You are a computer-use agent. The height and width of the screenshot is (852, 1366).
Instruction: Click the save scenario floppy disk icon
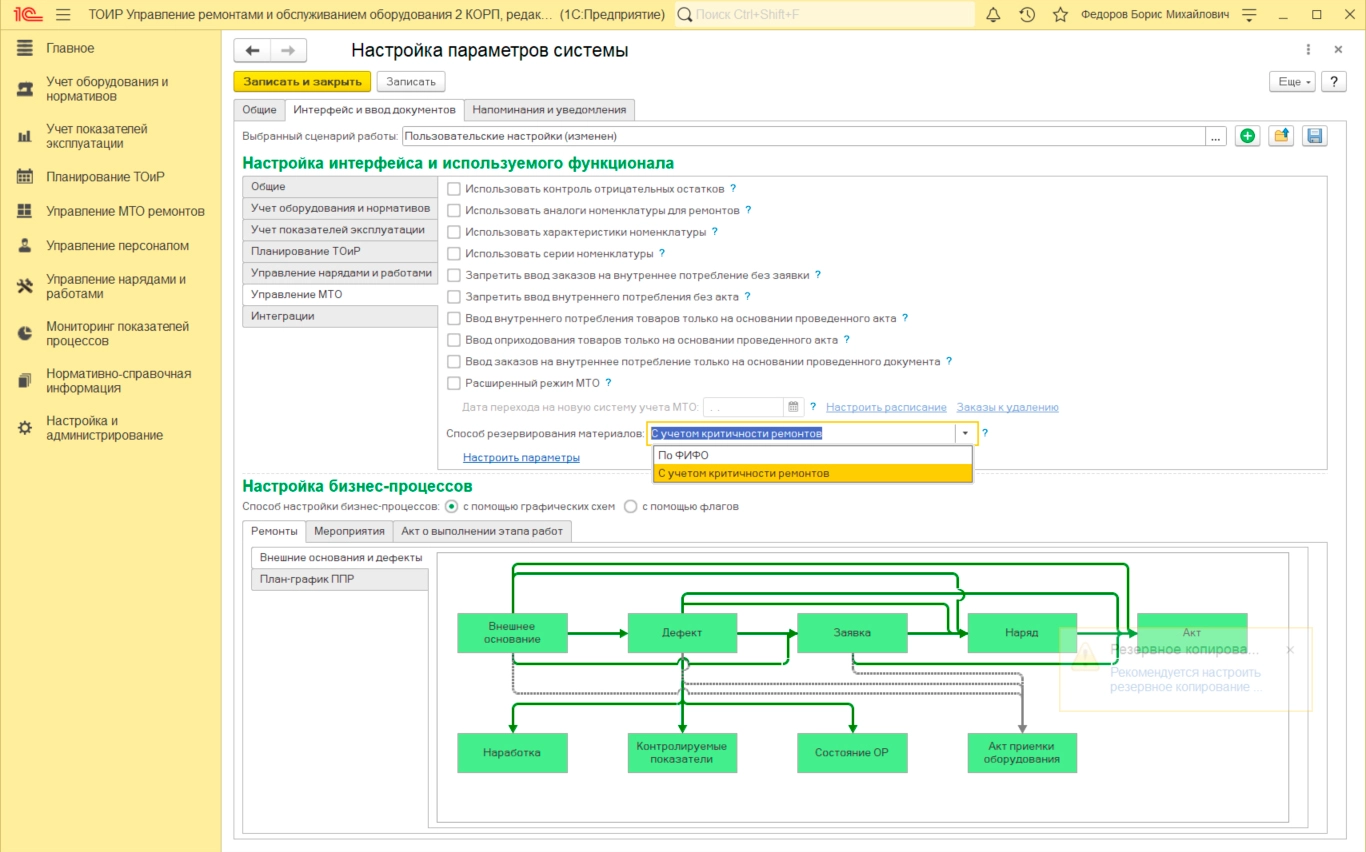coord(1315,137)
